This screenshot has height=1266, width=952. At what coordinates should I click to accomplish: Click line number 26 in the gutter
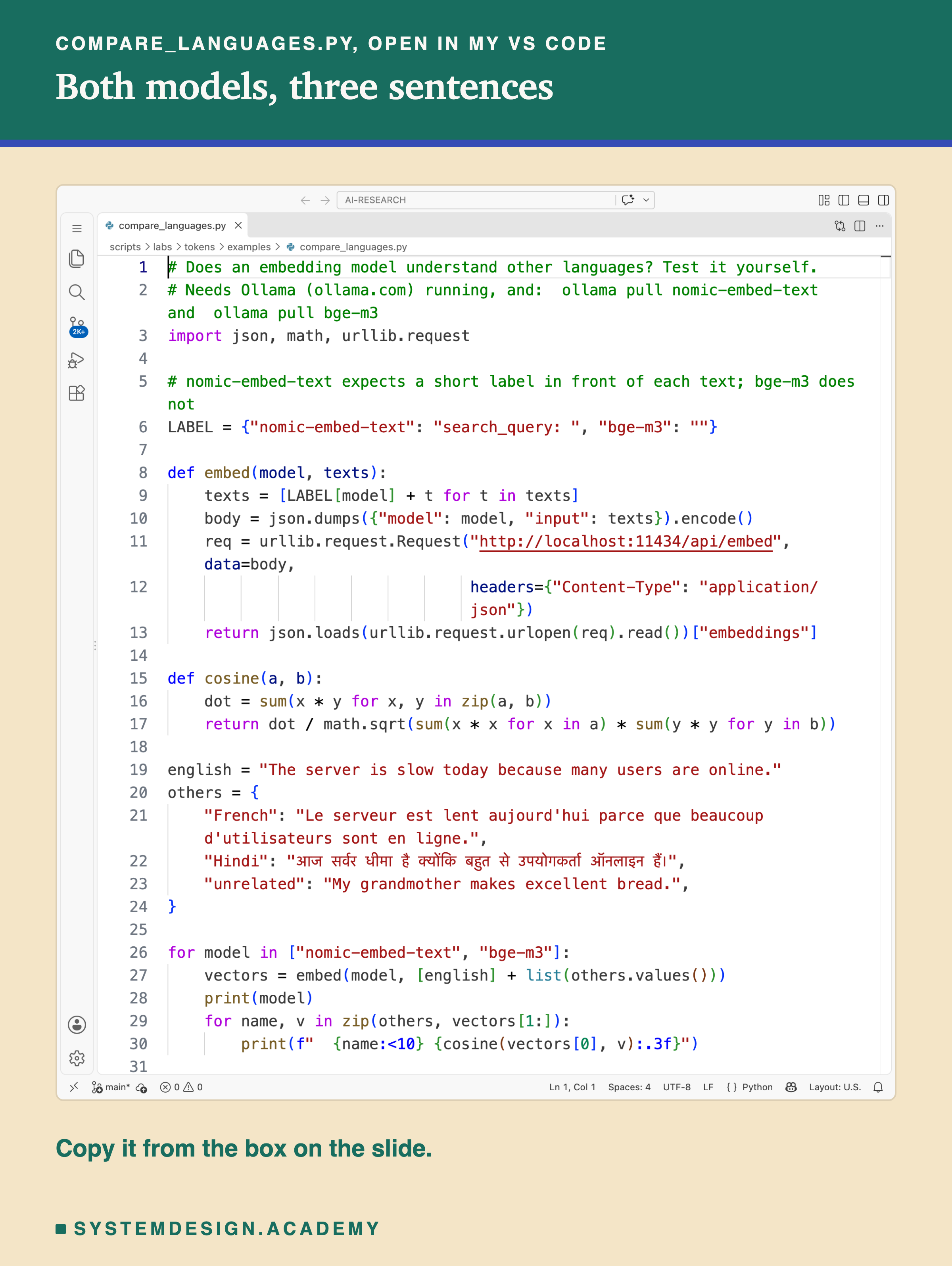coord(138,952)
